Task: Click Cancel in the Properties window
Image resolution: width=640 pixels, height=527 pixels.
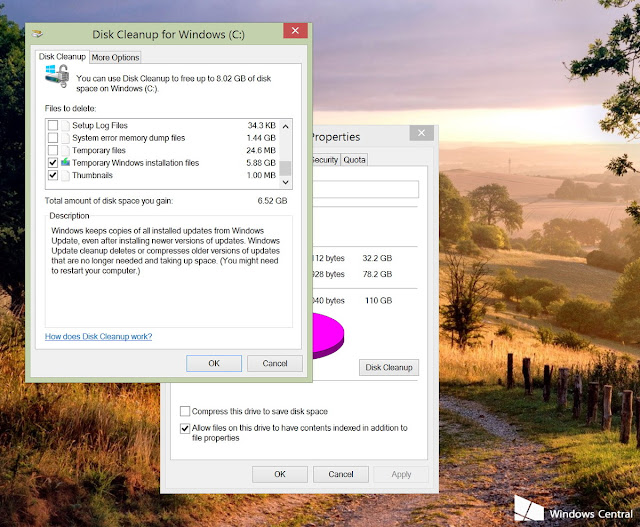Action: (341, 474)
